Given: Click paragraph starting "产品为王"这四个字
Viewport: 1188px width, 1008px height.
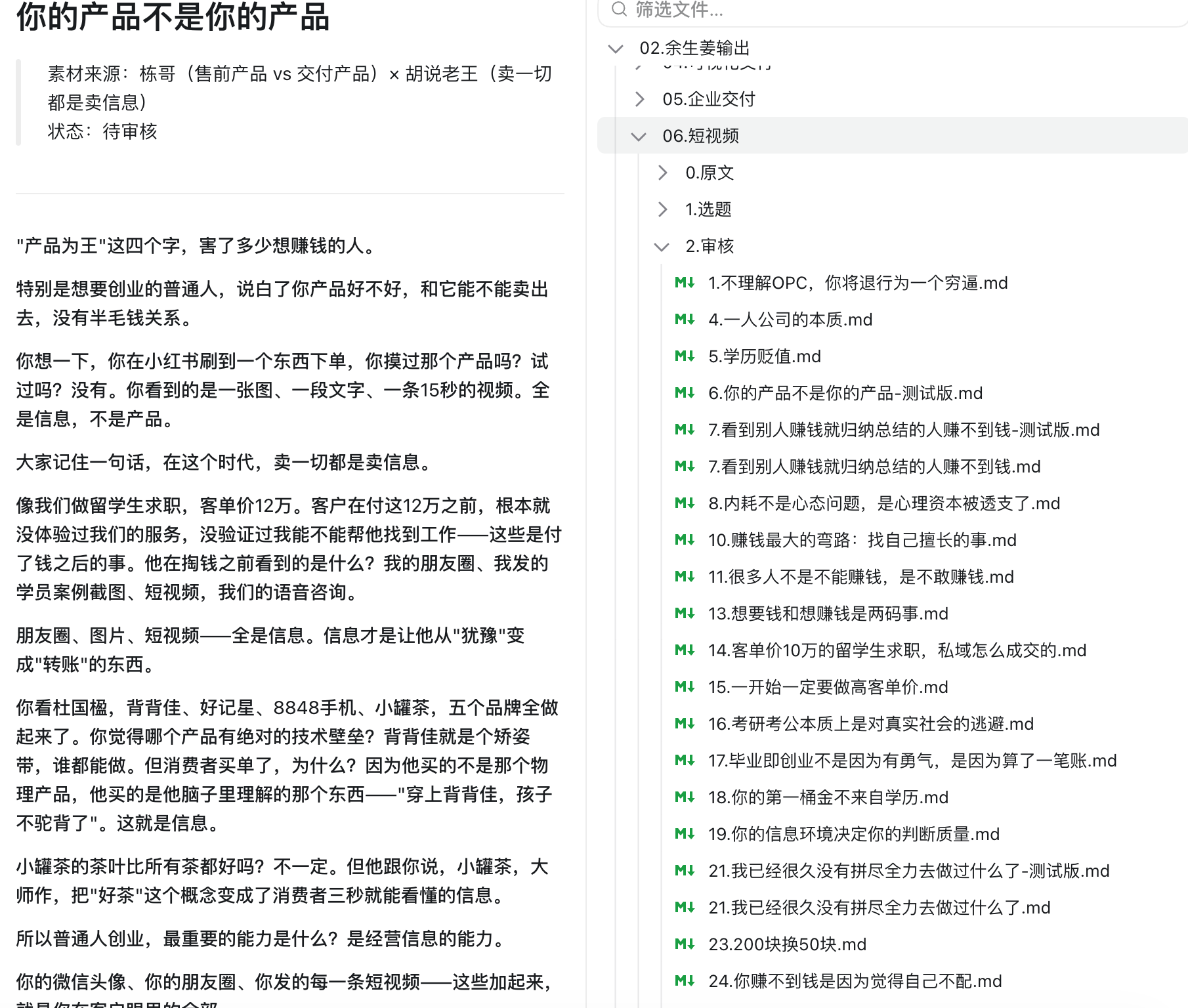Looking at the screenshot, I should tap(198, 246).
